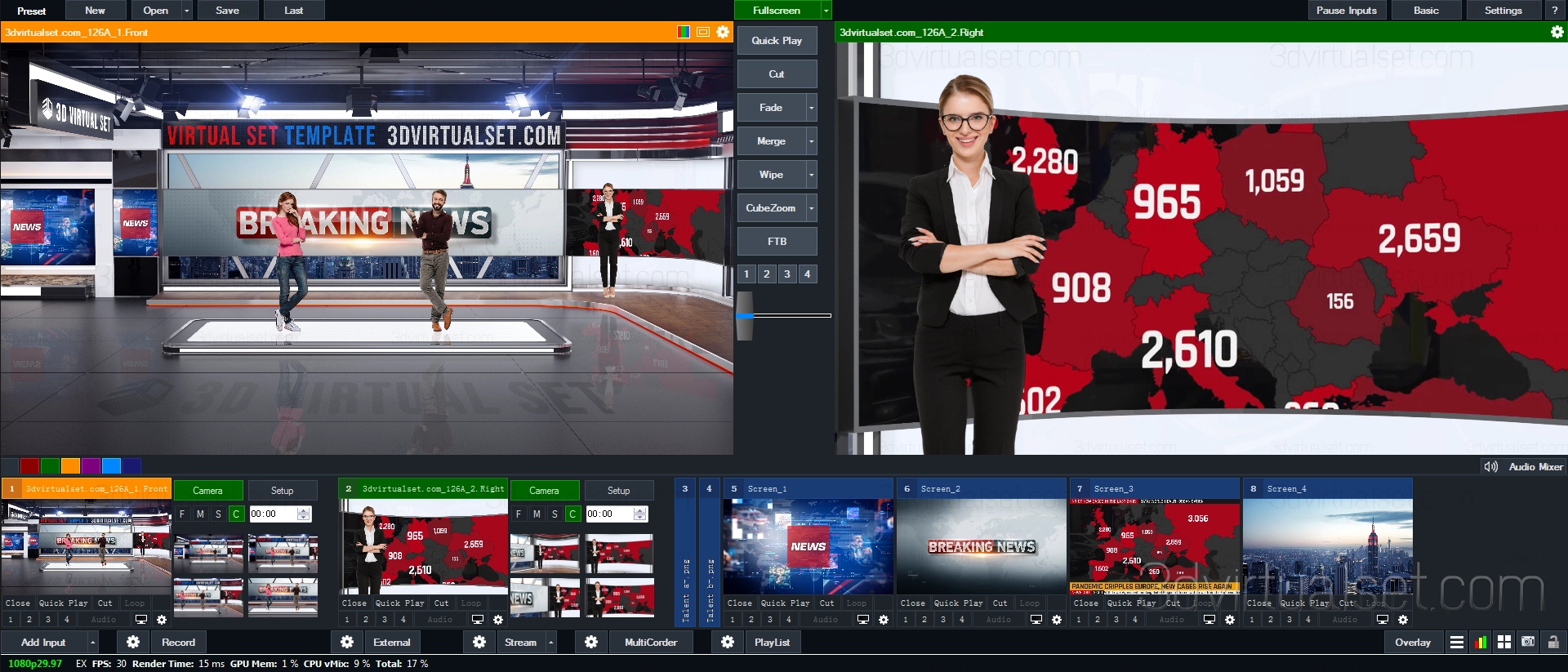Toggle Loop on Screen_1 input

click(857, 603)
